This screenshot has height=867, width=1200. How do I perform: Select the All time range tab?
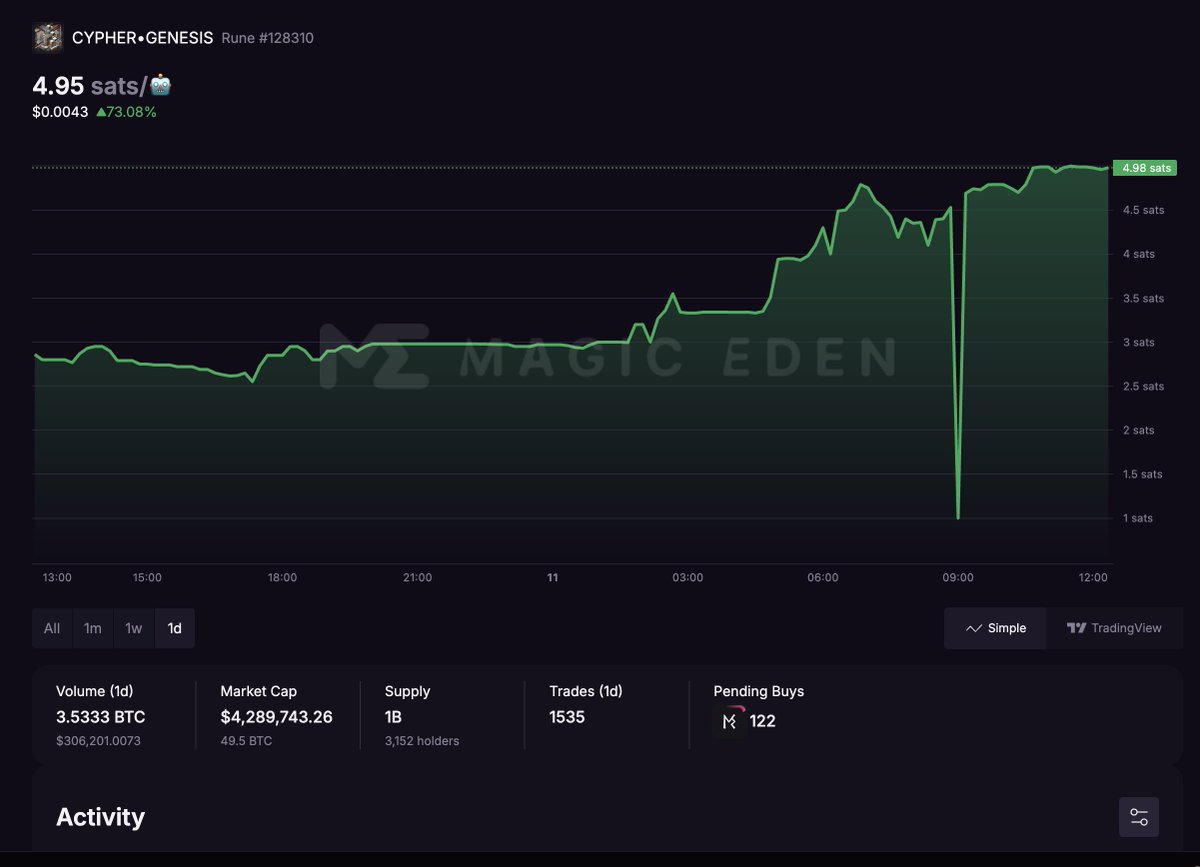[x=52, y=628]
